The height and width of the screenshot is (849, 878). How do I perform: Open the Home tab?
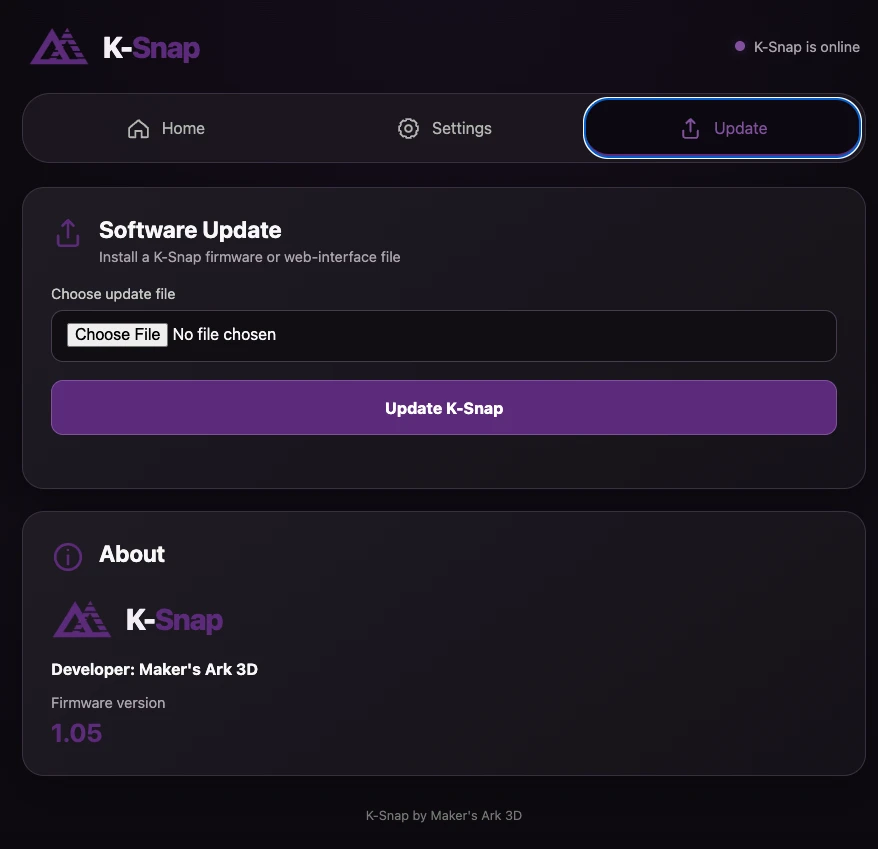tap(166, 128)
